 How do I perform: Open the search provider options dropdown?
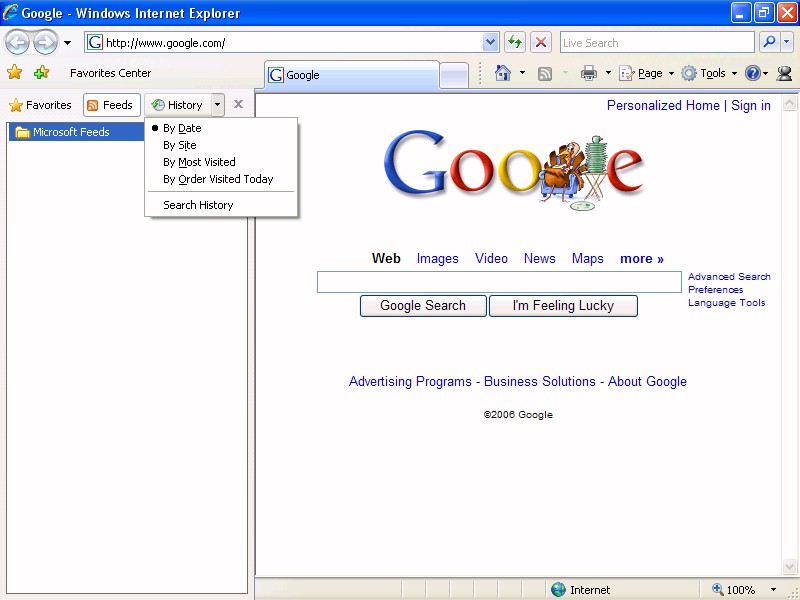point(787,42)
